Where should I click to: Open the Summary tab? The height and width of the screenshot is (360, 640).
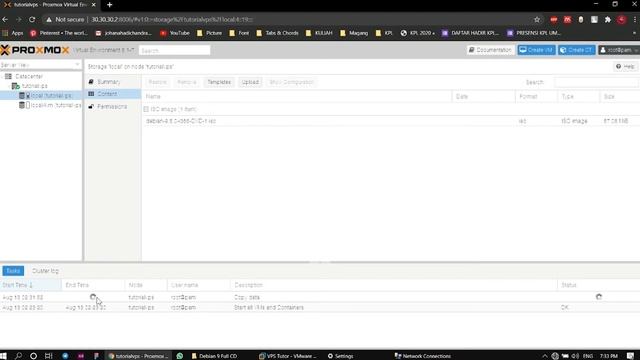tap(108, 82)
